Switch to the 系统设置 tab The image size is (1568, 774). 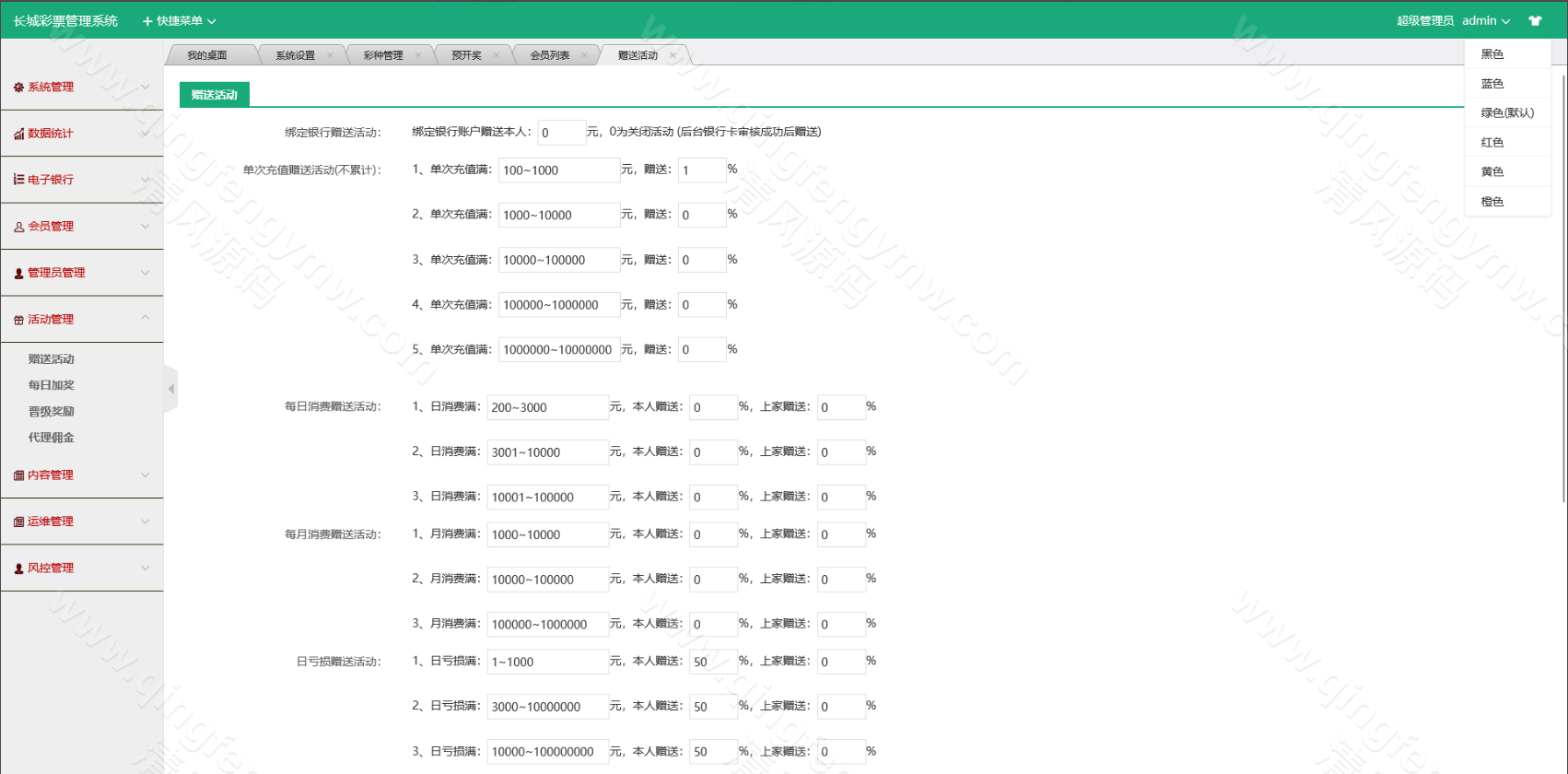point(295,55)
